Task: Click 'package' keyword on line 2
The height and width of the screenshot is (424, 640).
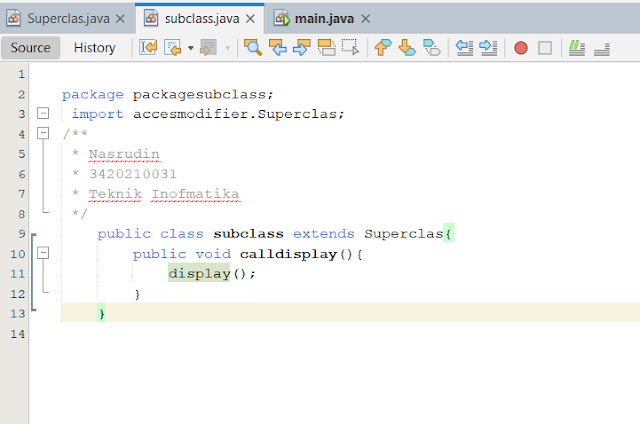Action: (93, 95)
